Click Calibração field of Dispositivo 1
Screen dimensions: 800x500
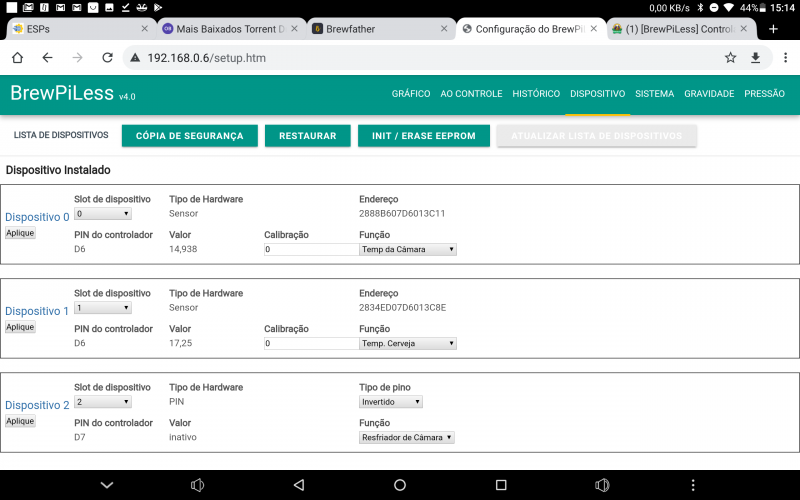312,343
